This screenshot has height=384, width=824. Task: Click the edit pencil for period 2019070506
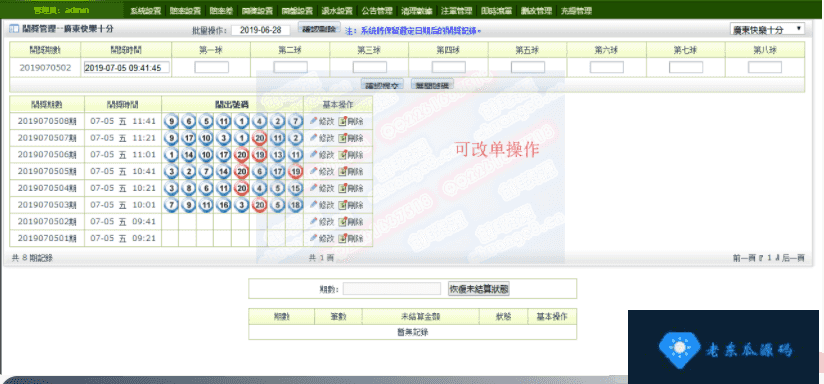[314, 154]
